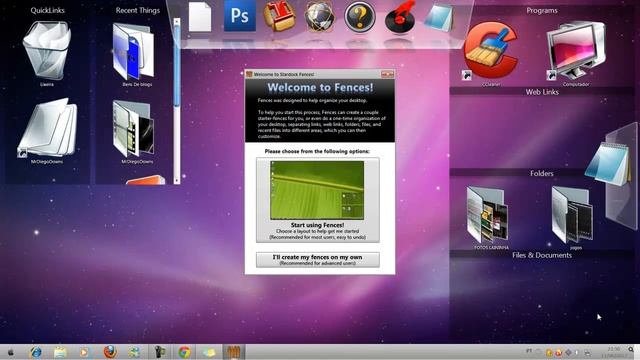Click the blank document icon in top dock

[x=200, y=17]
